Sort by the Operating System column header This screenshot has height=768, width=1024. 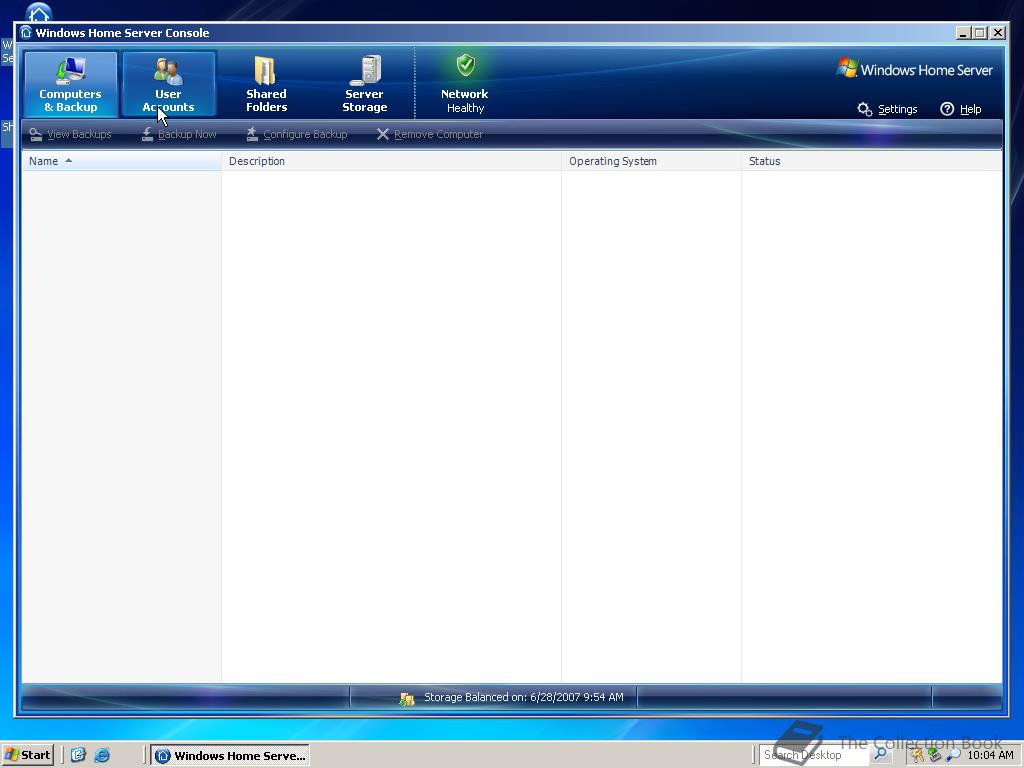(x=651, y=161)
